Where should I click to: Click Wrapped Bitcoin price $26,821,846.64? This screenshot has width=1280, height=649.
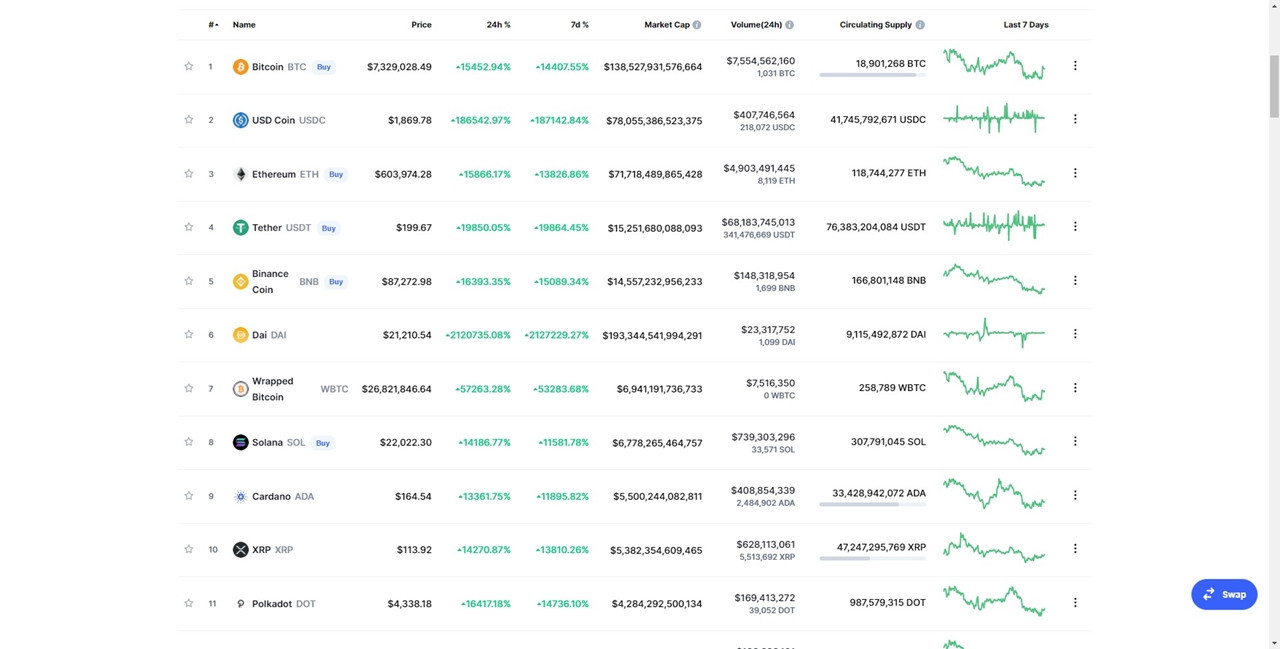coord(397,389)
